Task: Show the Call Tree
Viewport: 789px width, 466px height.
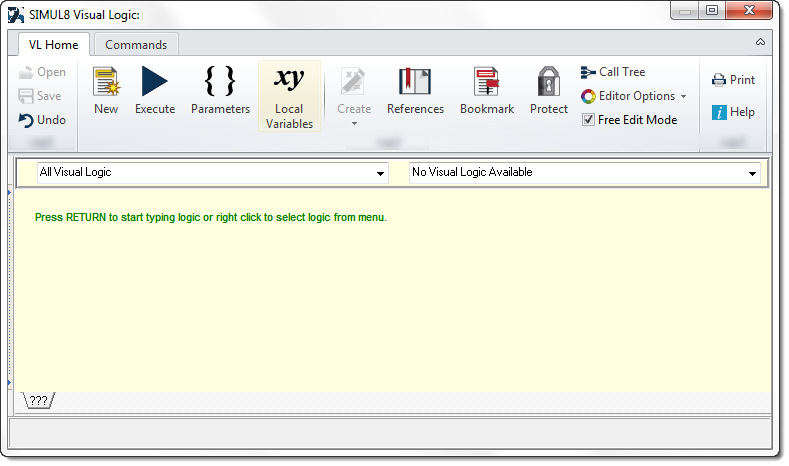Action: (x=613, y=72)
